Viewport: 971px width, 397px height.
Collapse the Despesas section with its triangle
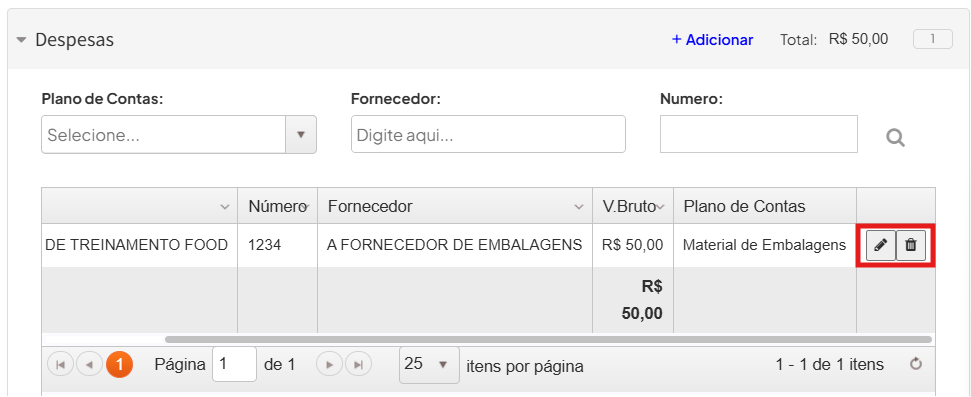click(22, 40)
